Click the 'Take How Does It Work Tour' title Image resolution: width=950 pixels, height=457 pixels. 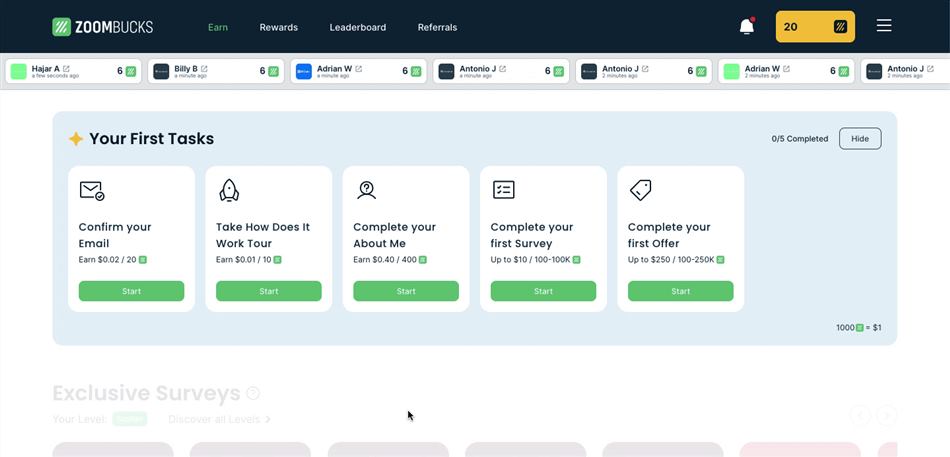click(x=263, y=235)
